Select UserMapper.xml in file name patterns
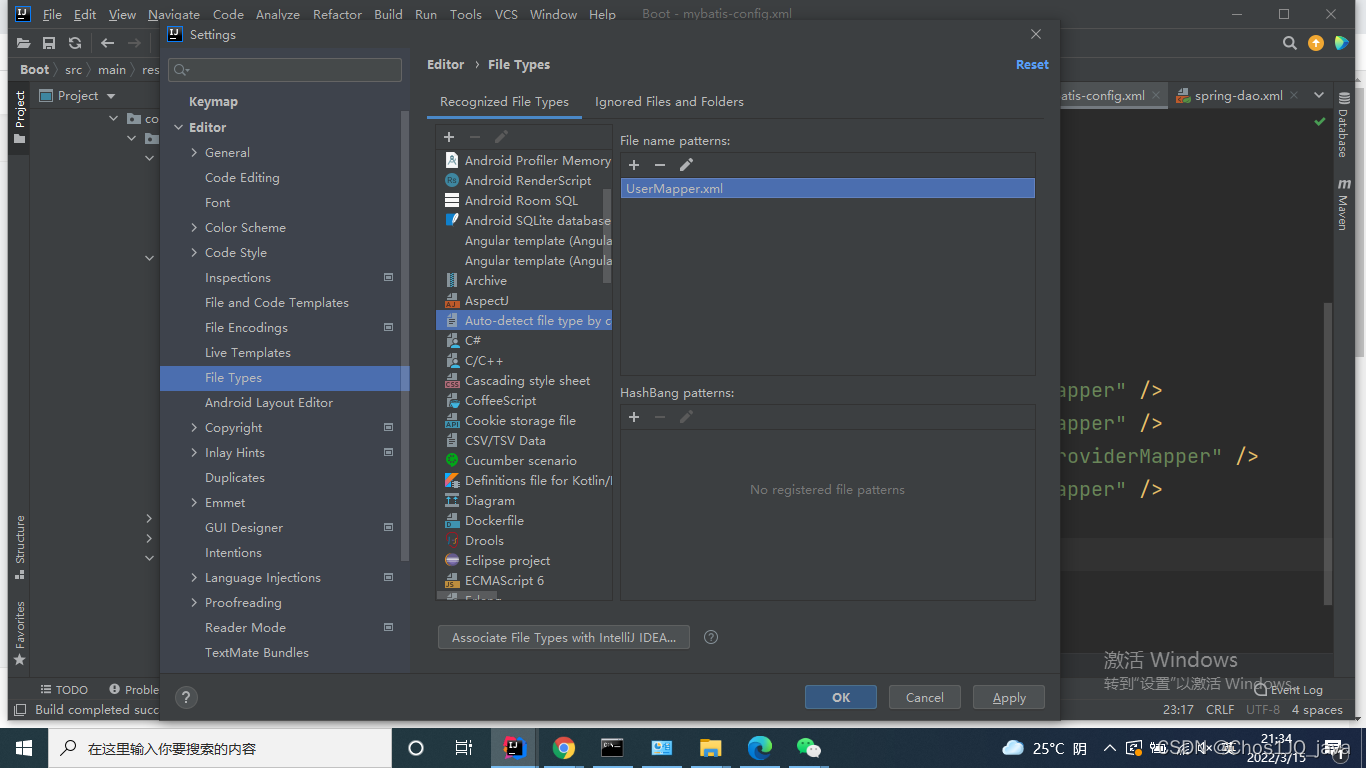Image resolution: width=1366 pixels, height=768 pixels. point(827,188)
